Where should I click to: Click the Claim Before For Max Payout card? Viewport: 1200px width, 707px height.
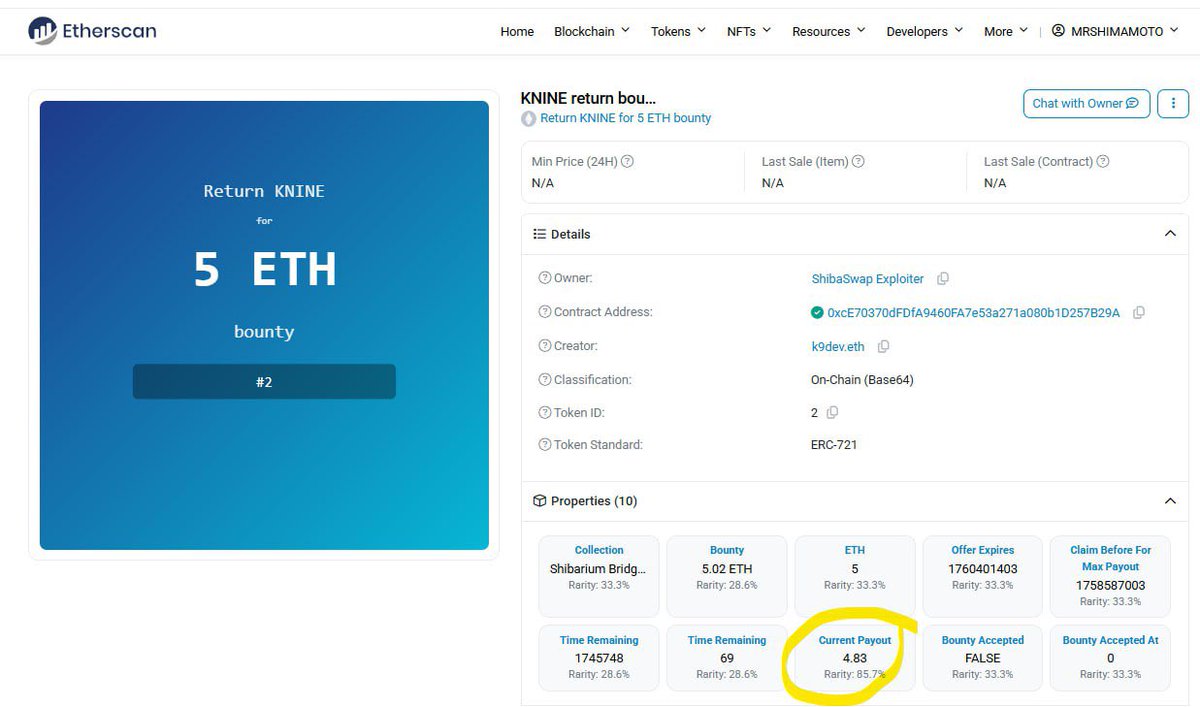tap(1110, 576)
